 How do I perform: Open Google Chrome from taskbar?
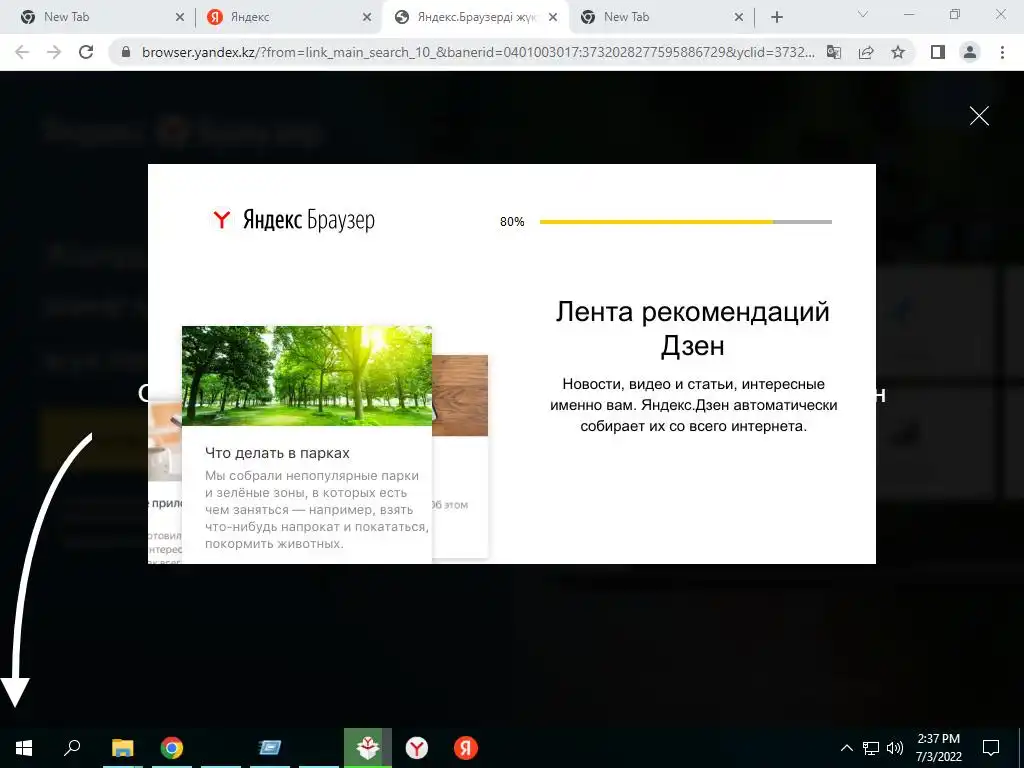point(172,748)
